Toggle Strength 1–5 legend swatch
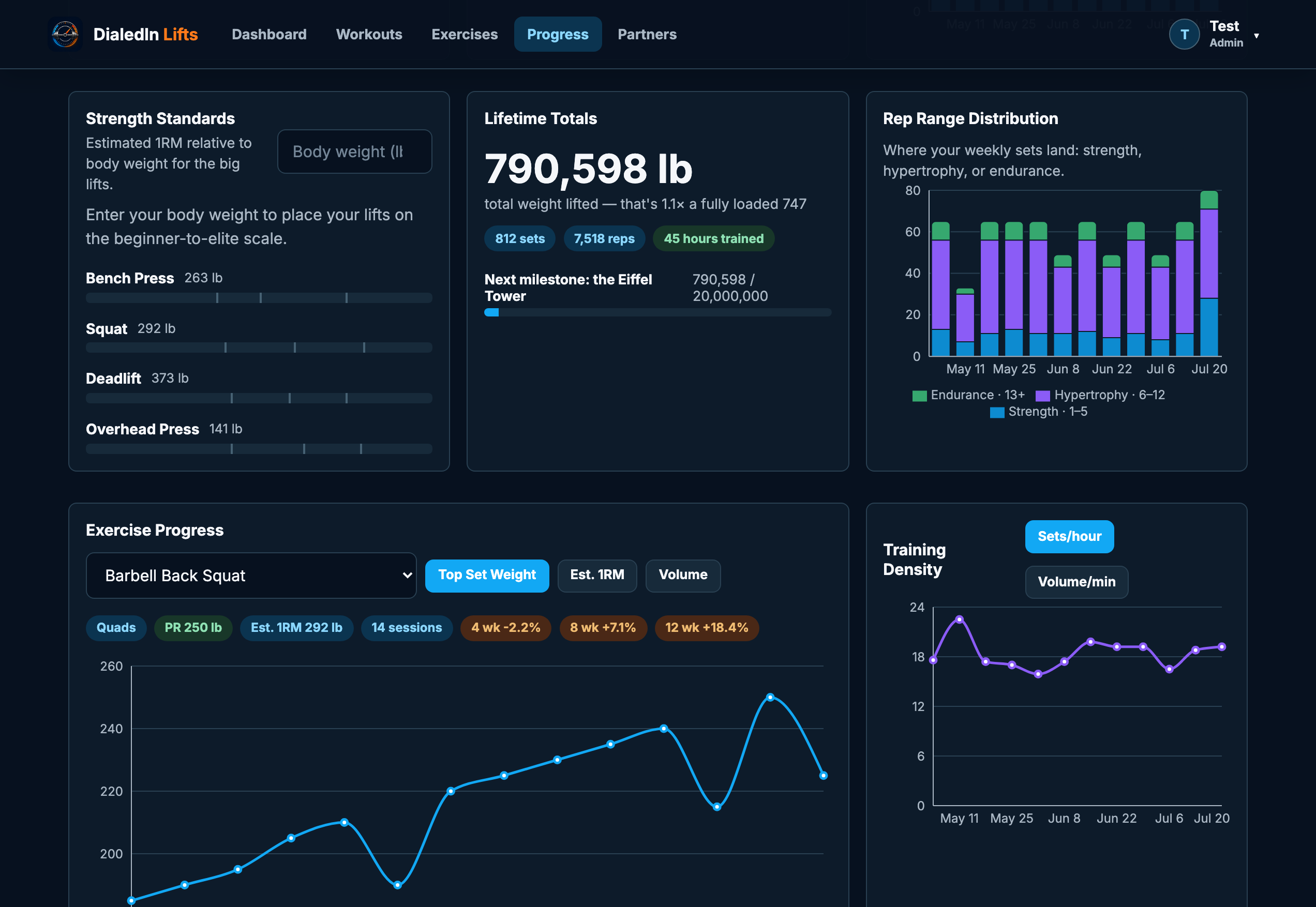 [996, 412]
